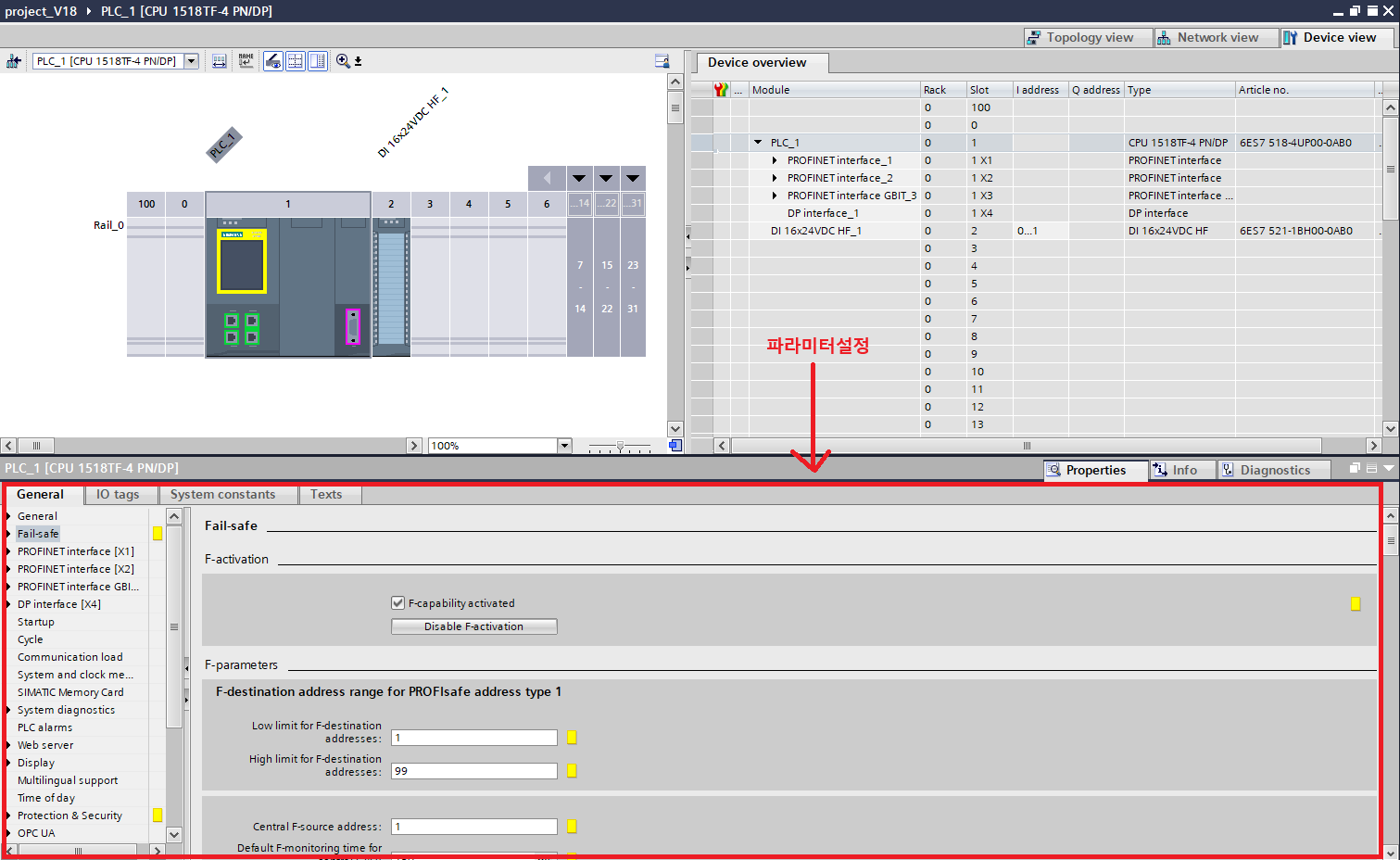Open DP interface [X4] properties
1400x860 pixels.
(59, 604)
